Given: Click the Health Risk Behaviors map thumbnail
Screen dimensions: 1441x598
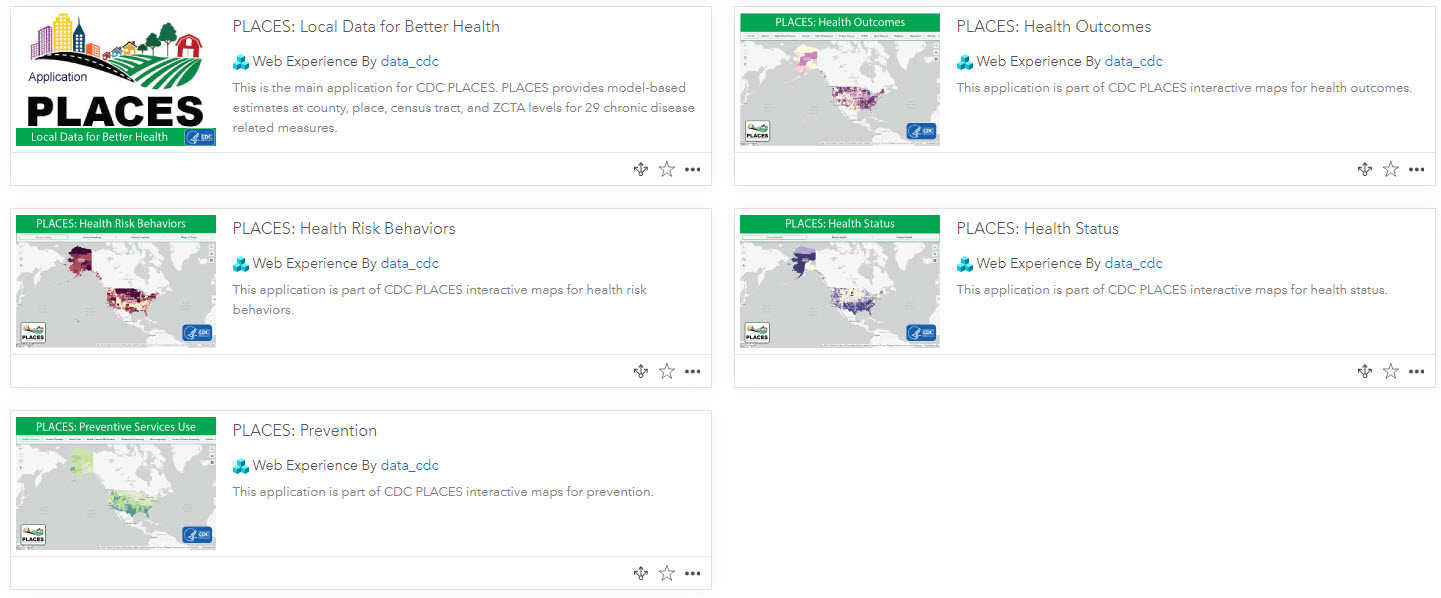Looking at the screenshot, I should tap(116, 282).
